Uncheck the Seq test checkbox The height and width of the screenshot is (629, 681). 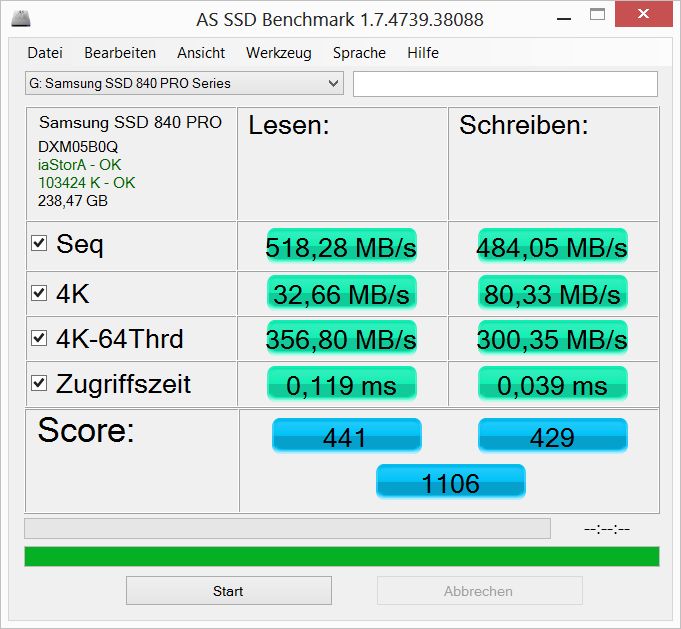point(39,243)
